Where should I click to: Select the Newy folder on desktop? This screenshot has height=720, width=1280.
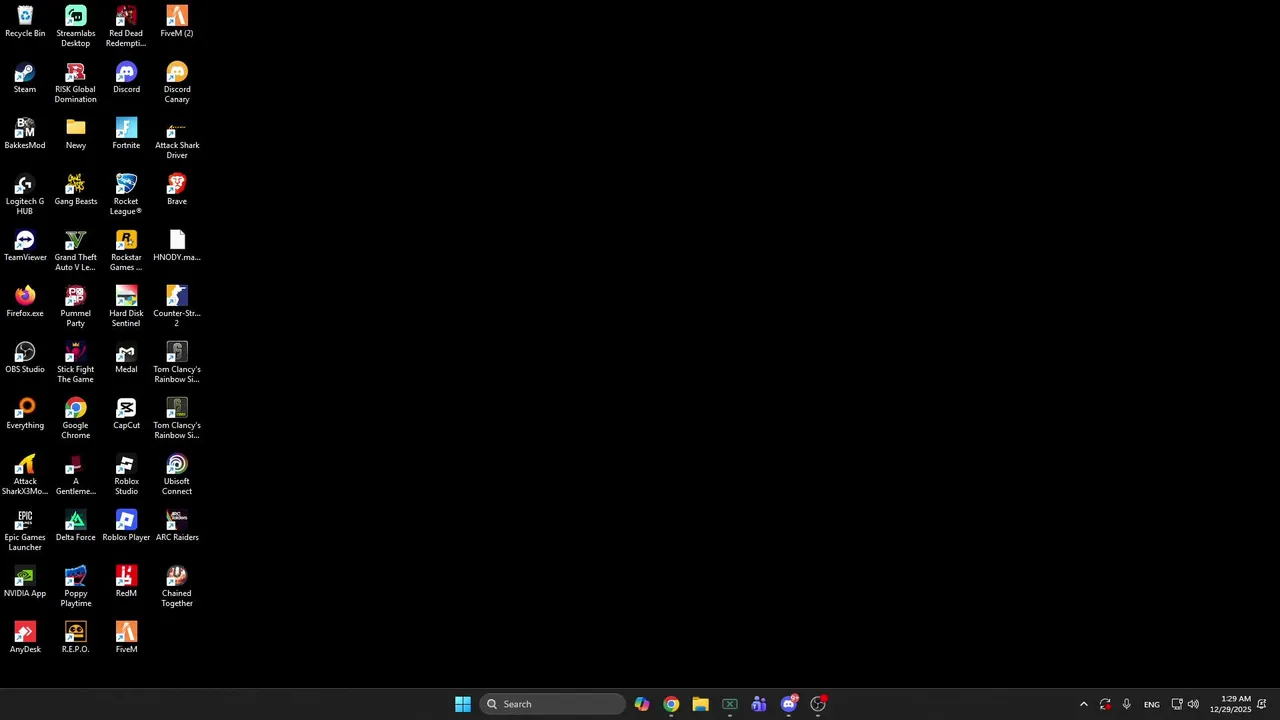75,134
